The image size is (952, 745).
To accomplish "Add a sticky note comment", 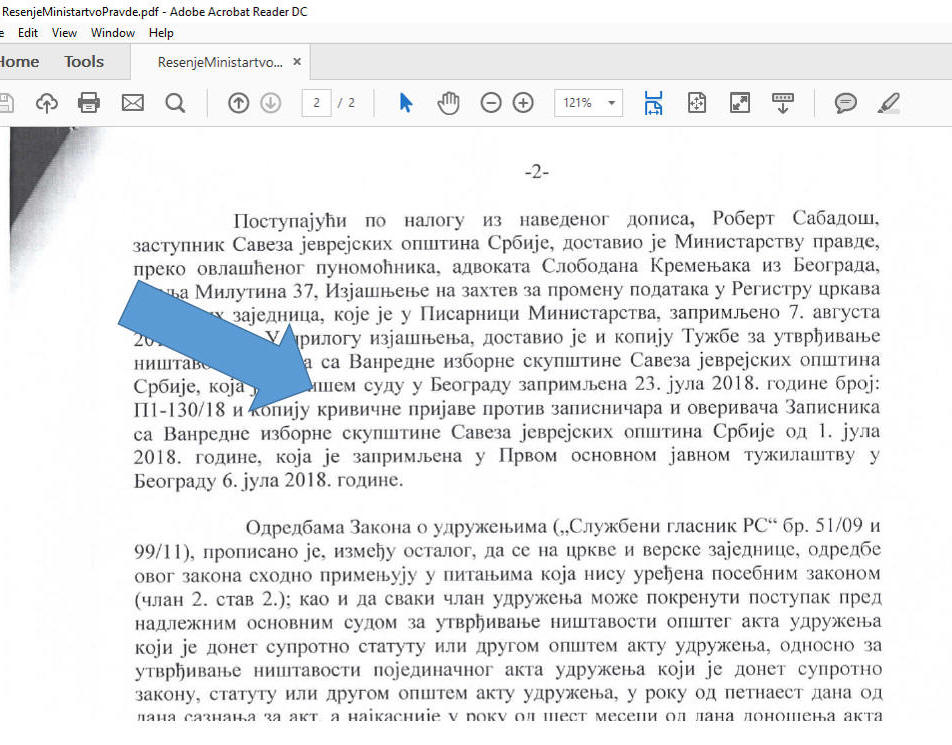I will coord(845,103).
